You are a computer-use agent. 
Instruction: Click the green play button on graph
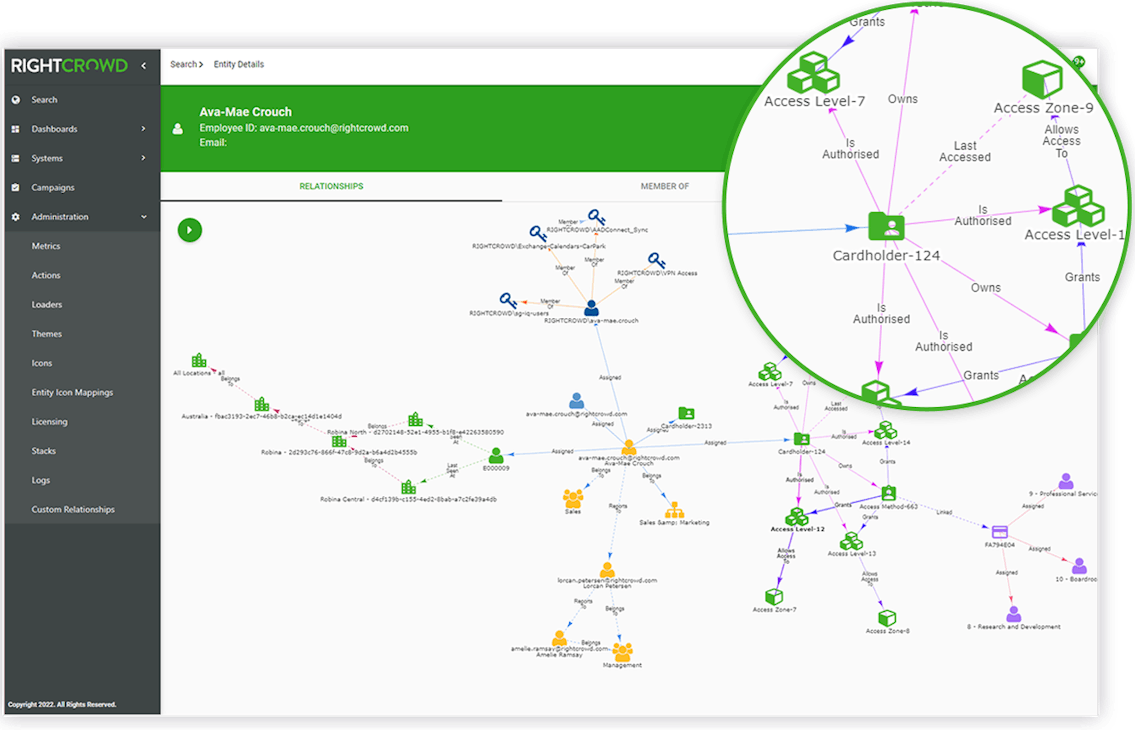[x=190, y=230]
